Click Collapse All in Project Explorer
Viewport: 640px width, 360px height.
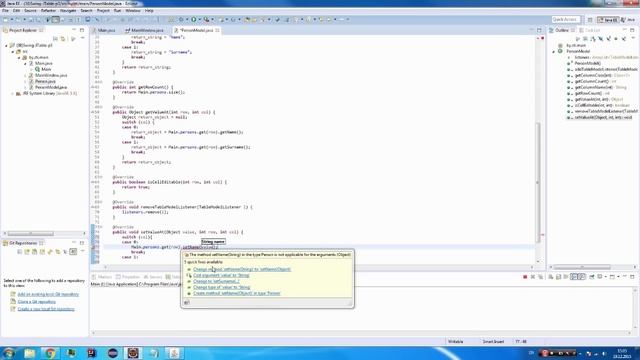(x=56, y=39)
